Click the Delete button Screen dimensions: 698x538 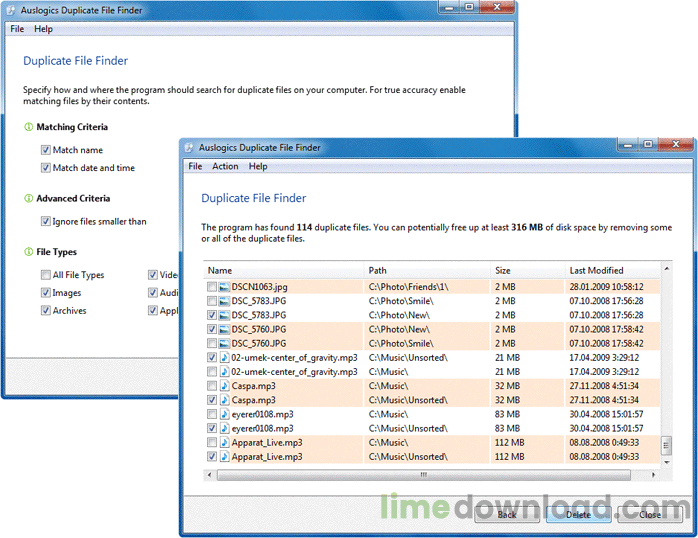pyautogui.click(x=578, y=514)
